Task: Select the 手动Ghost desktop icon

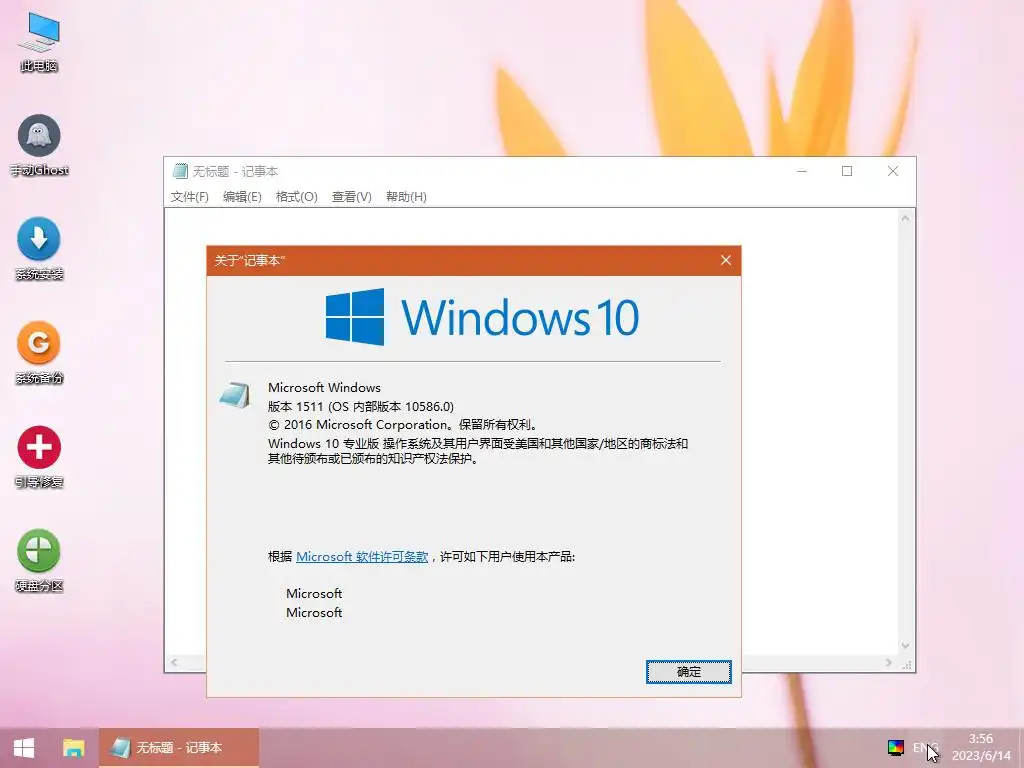Action: (x=39, y=145)
